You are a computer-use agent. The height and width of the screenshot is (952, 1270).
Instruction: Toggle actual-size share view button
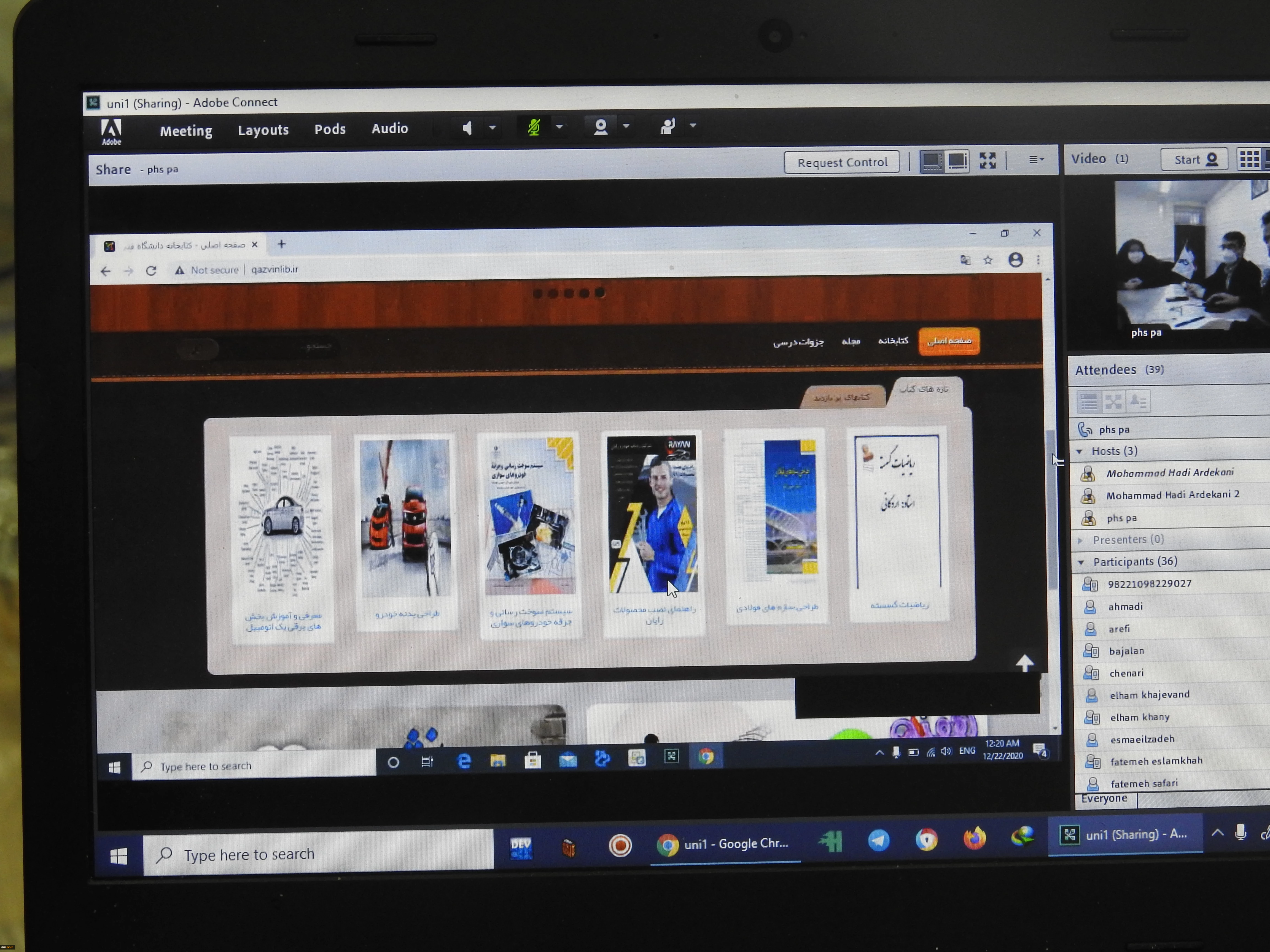[957, 161]
